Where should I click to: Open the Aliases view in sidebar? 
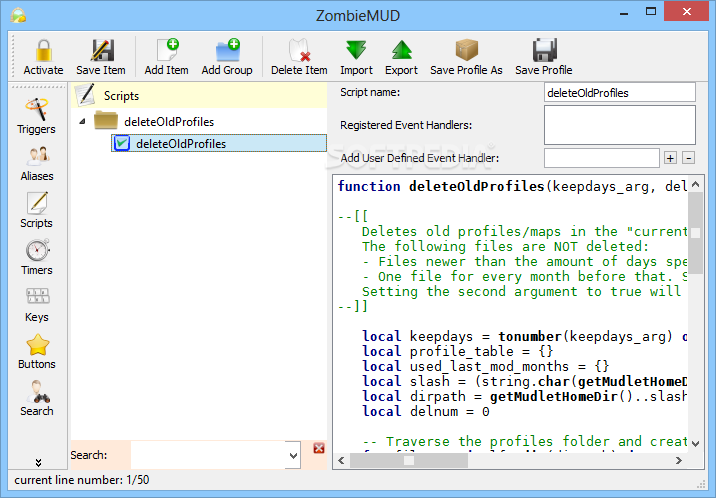(x=37, y=164)
